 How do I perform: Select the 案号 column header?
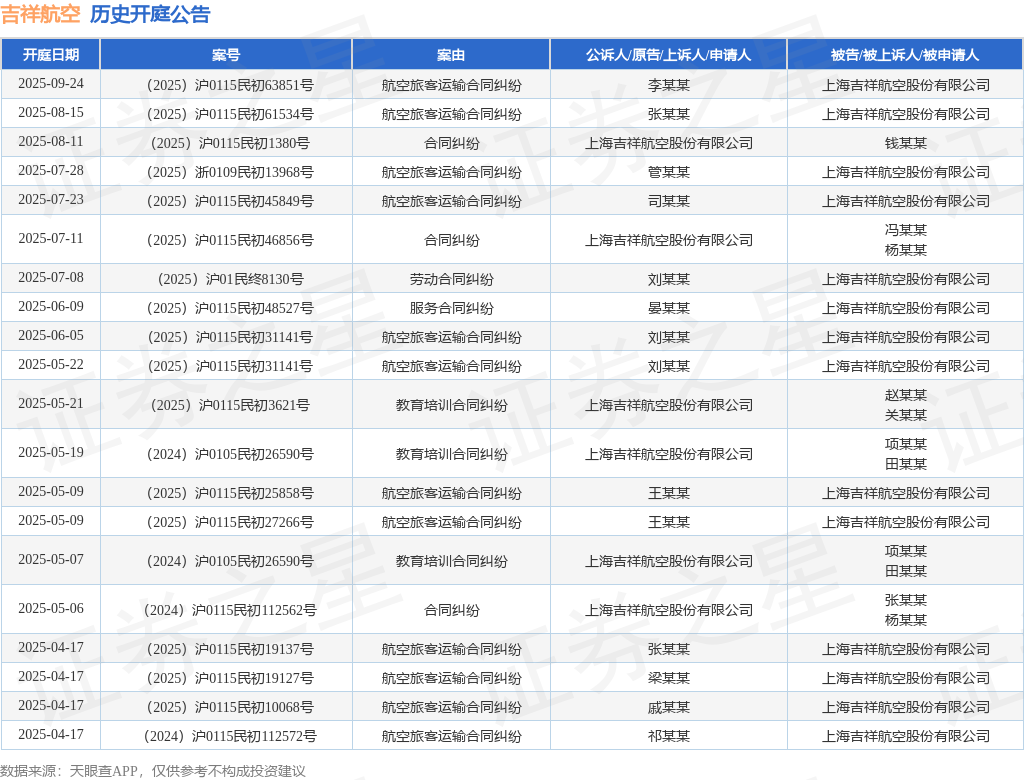[x=226, y=55]
